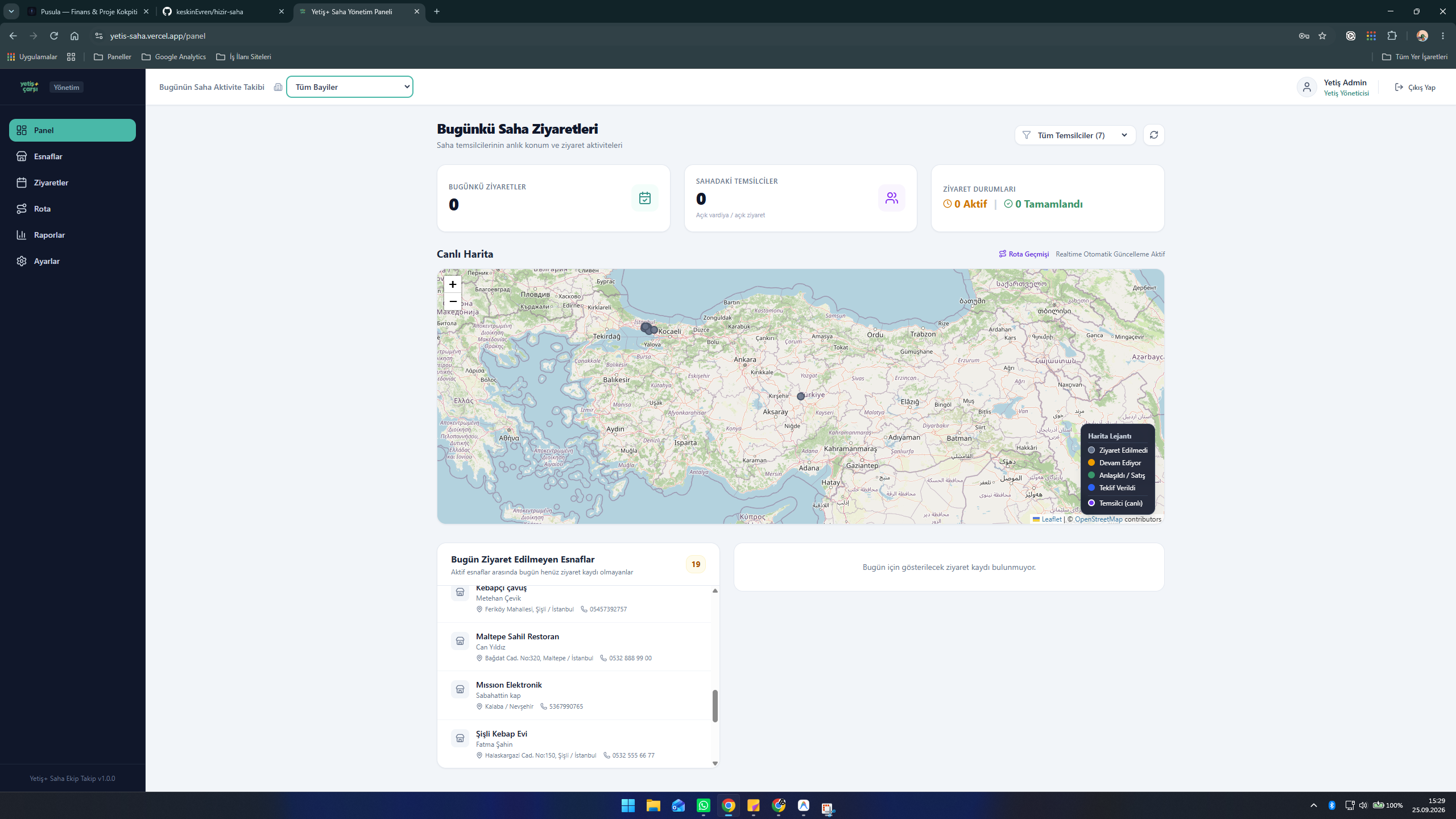The width and height of the screenshot is (1456, 819).
Task: Select the Şişli Kebap Evi entry
Action: coord(574,744)
